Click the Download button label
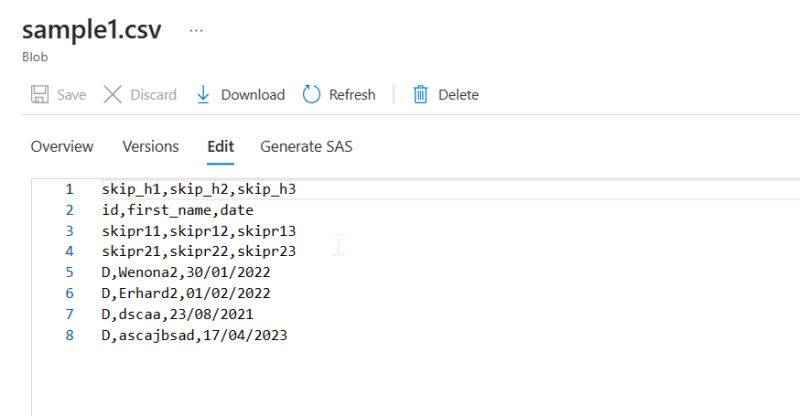The image size is (800, 416). 253,95
